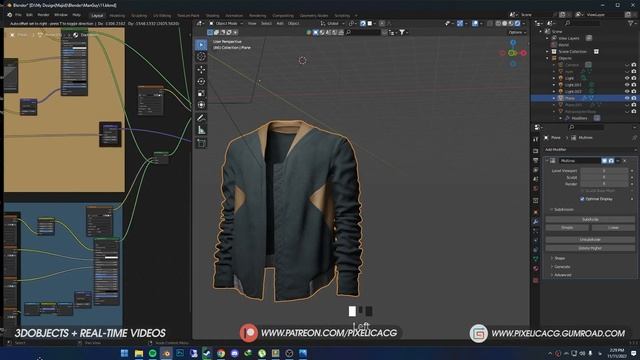
Task: Open the Object Mode dropdown
Action: pos(226,24)
